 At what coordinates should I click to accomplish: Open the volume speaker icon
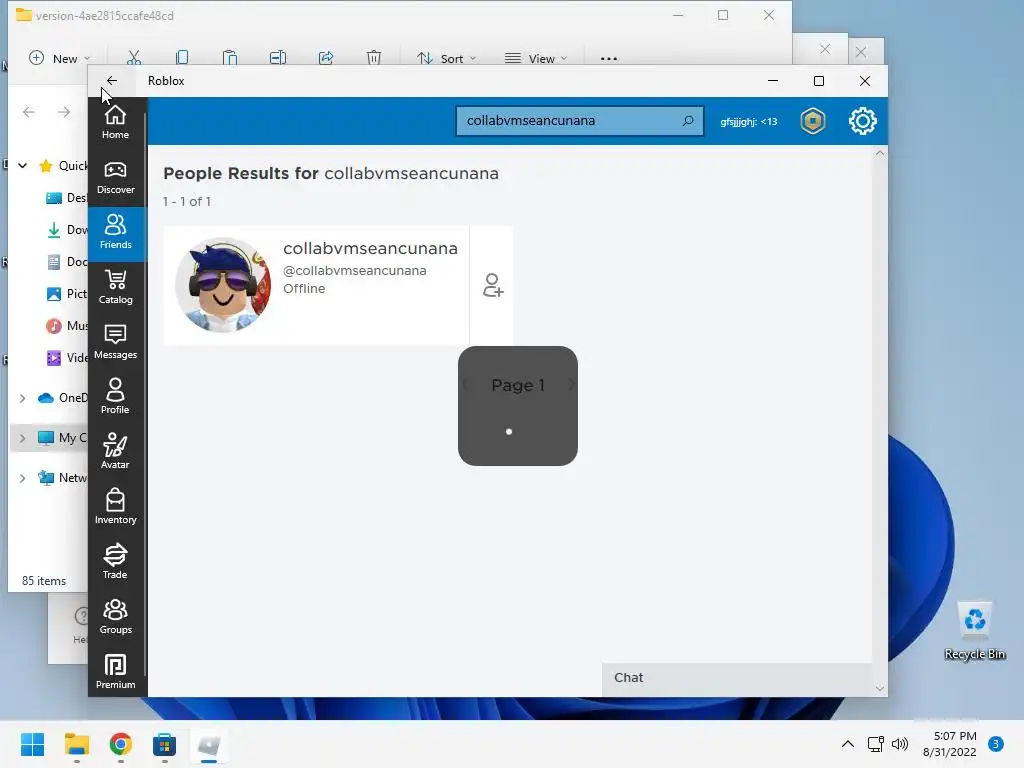coord(900,744)
